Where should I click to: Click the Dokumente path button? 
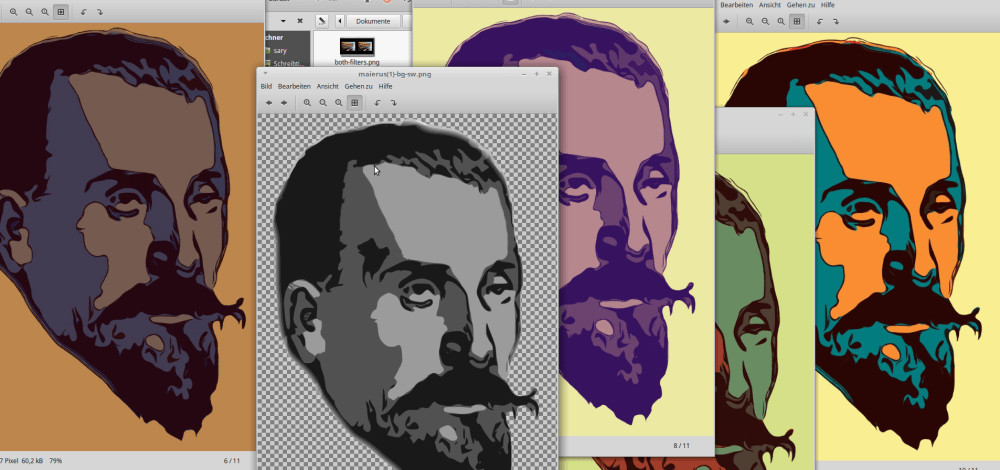click(x=373, y=21)
